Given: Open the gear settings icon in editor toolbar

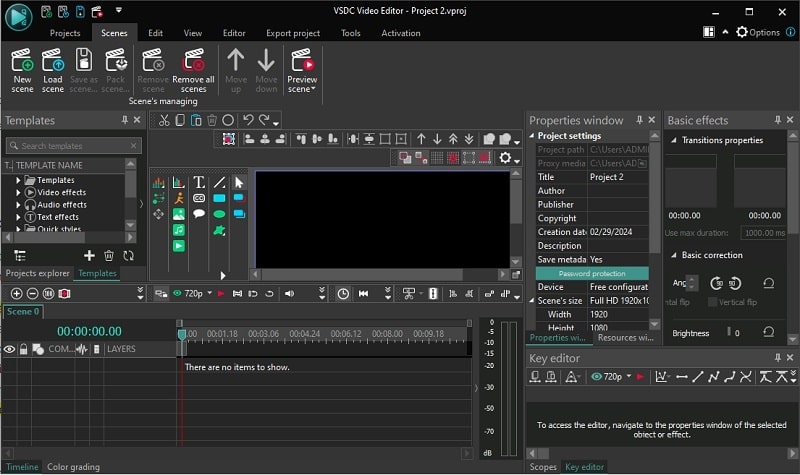Looking at the screenshot, I should click(505, 158).
